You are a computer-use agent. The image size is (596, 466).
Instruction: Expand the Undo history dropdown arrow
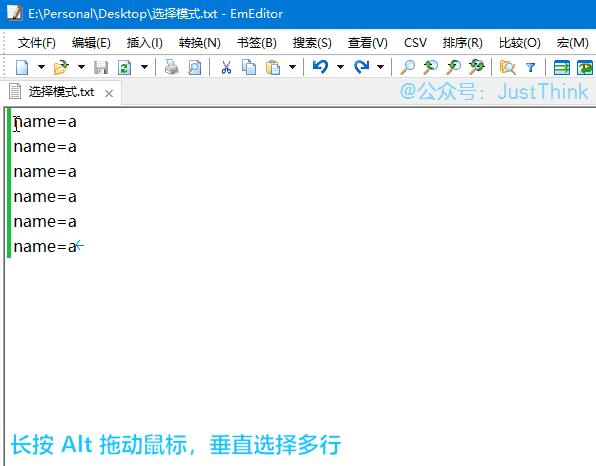341,67
